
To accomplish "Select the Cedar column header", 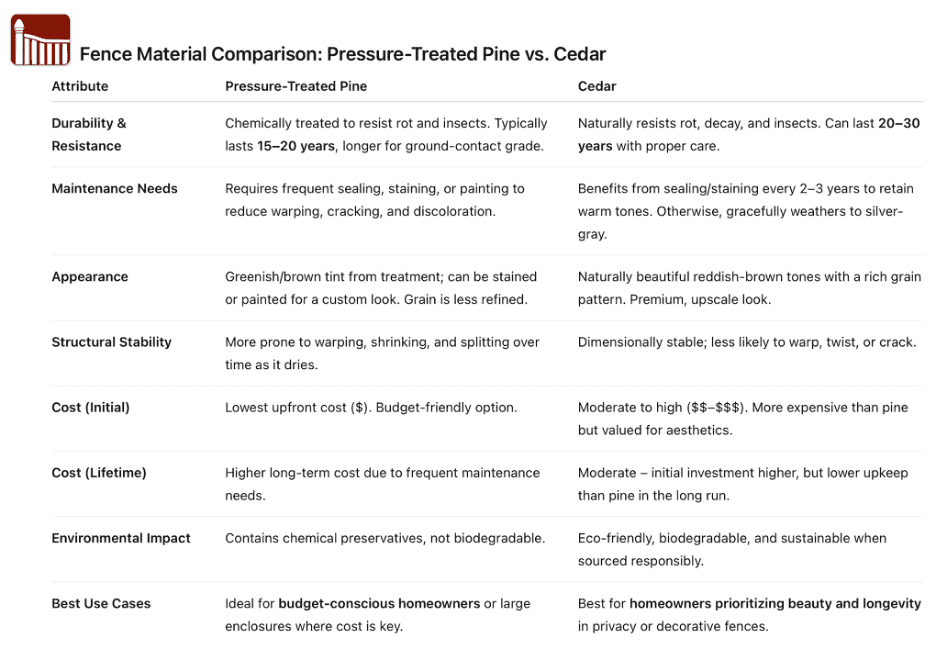I will point(597,86).
